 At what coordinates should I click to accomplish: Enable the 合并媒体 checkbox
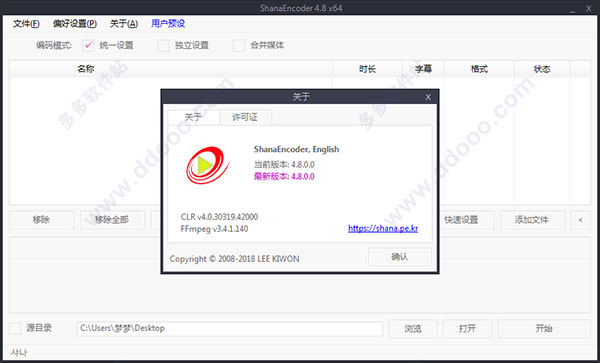(239, 46)
